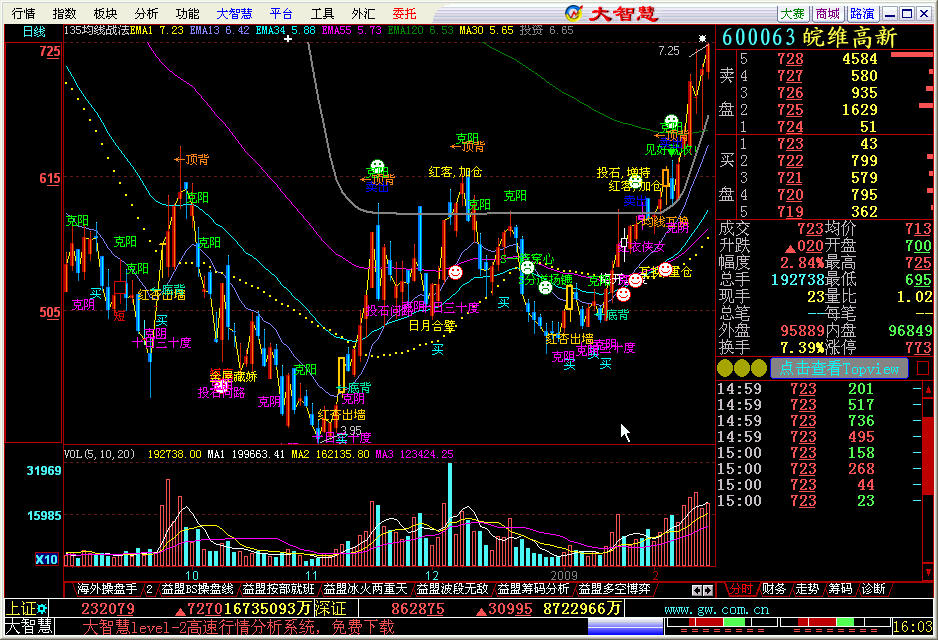Open the 委托 trading menu
Screen dimensions: 938x640
click(404, 13)
